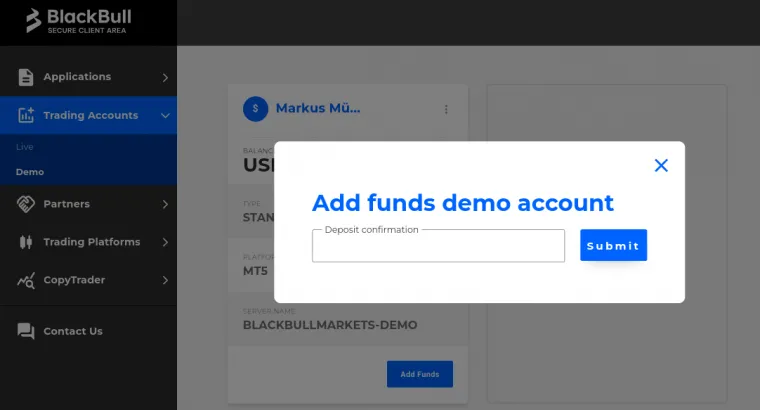Click the Add funds demo account heading
The height and width of the screenshot is (410, 760).
tap(463, 203)
